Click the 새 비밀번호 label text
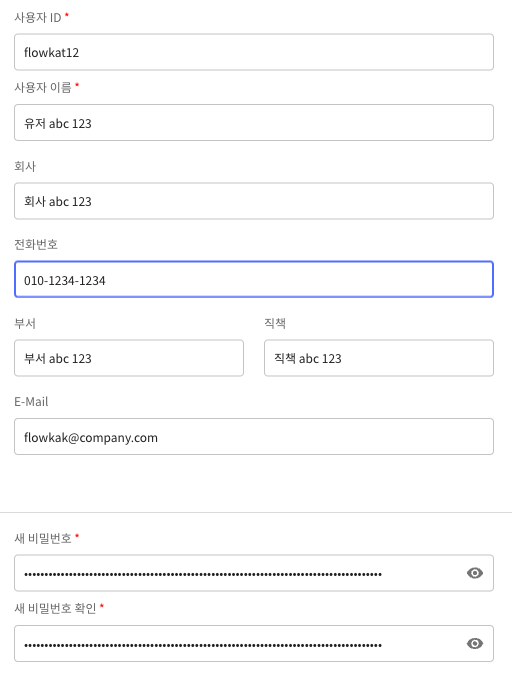This screenshot has height=690, width=512. coord(43,538)
